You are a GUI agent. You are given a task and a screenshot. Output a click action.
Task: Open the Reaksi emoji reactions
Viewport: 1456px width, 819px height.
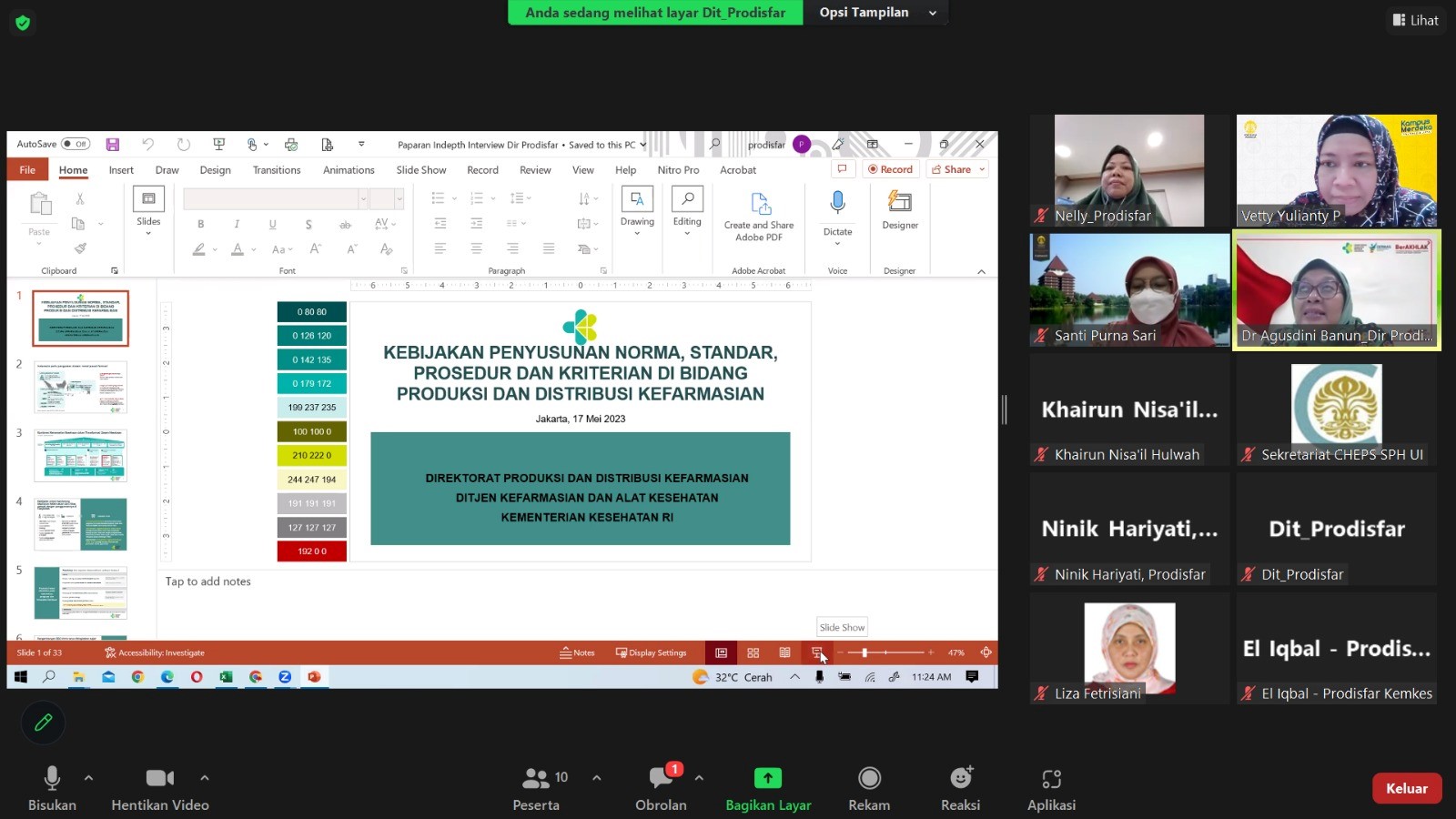coord(960,778)
